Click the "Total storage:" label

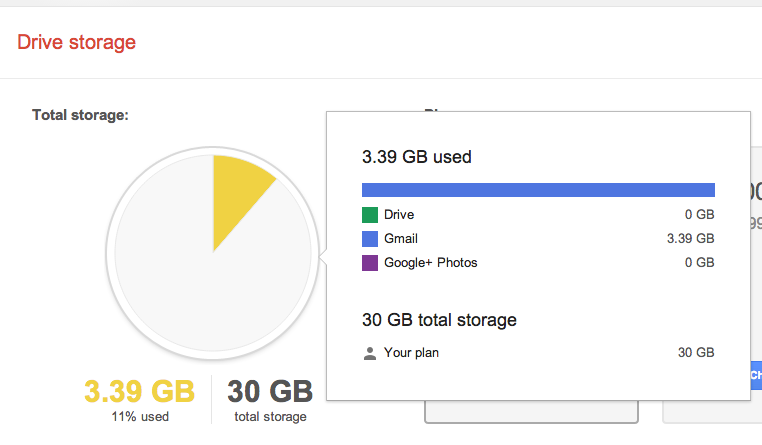click(x=80, y=115)
